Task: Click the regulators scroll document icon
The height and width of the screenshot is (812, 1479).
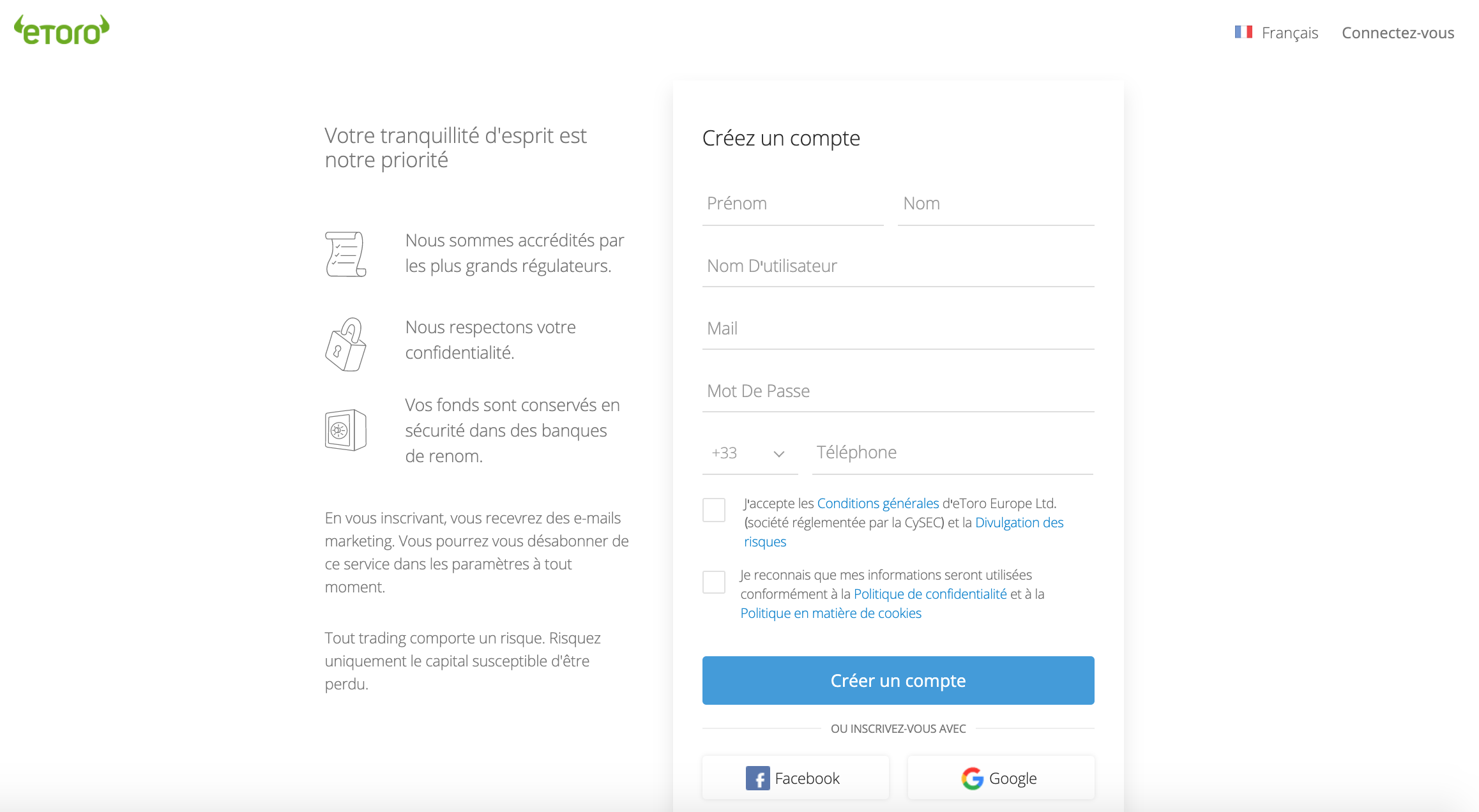Action: [x=345, y=253]
